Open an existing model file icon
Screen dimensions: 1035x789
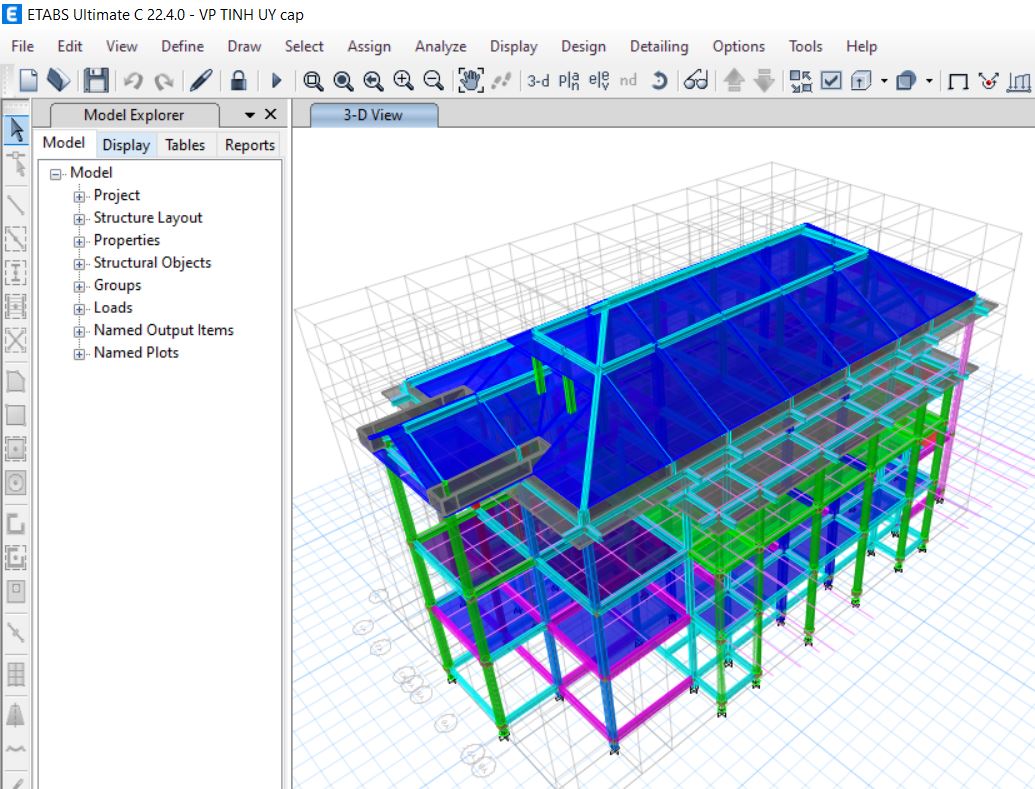click(x=58, y=81)
